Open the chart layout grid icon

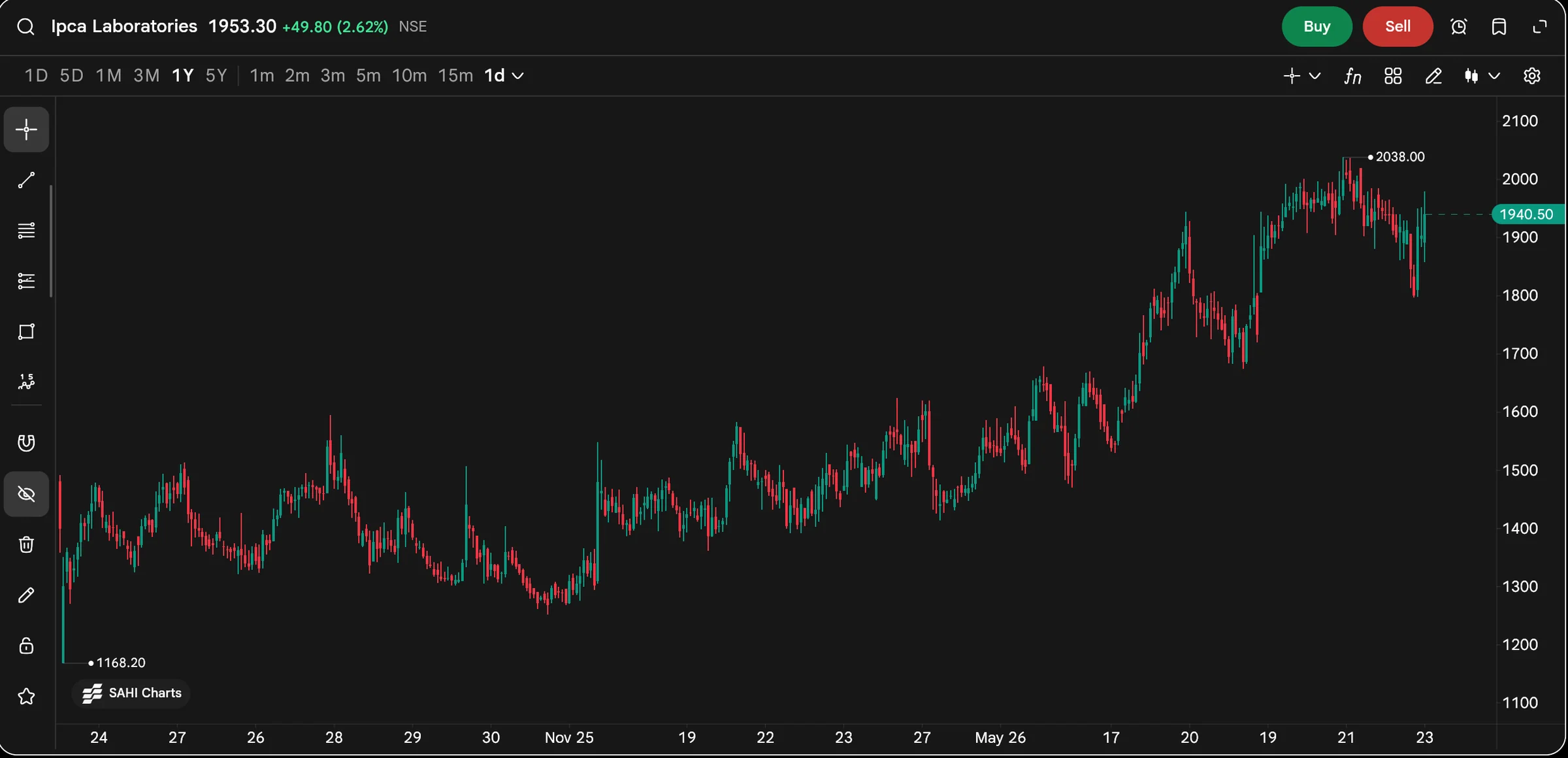pyautogui.click(x=1393, y=76)
